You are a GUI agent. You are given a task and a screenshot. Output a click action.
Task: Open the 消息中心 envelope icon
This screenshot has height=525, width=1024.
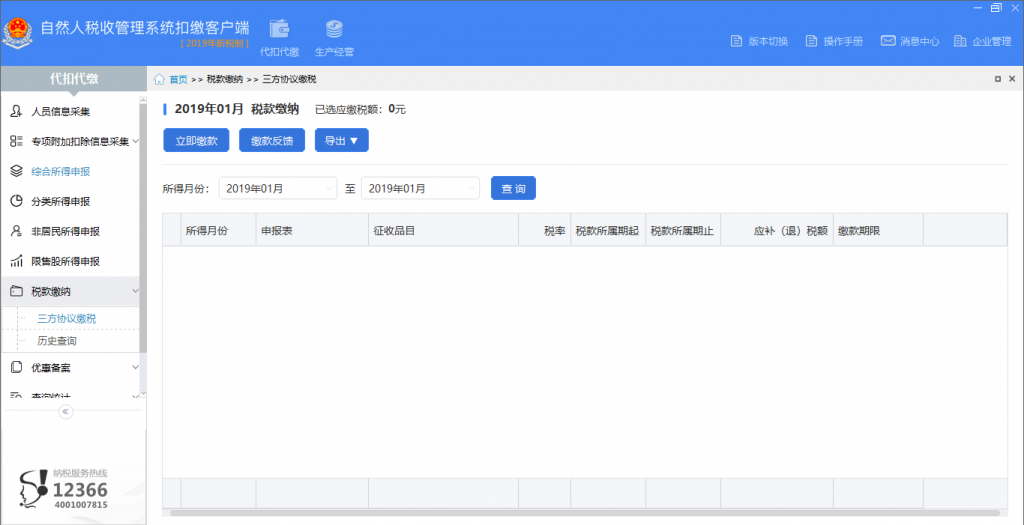click(888, 41)
